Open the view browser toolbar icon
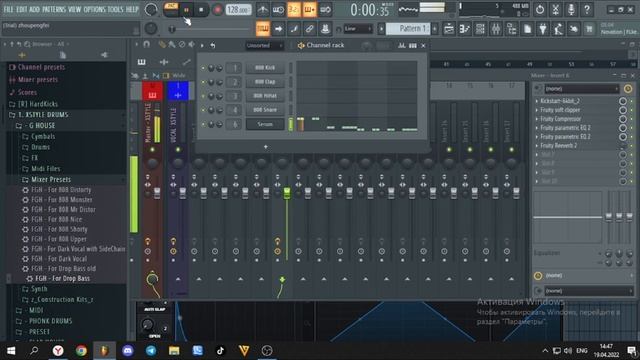This screenshot has height=360, width=640. (511, 29)
